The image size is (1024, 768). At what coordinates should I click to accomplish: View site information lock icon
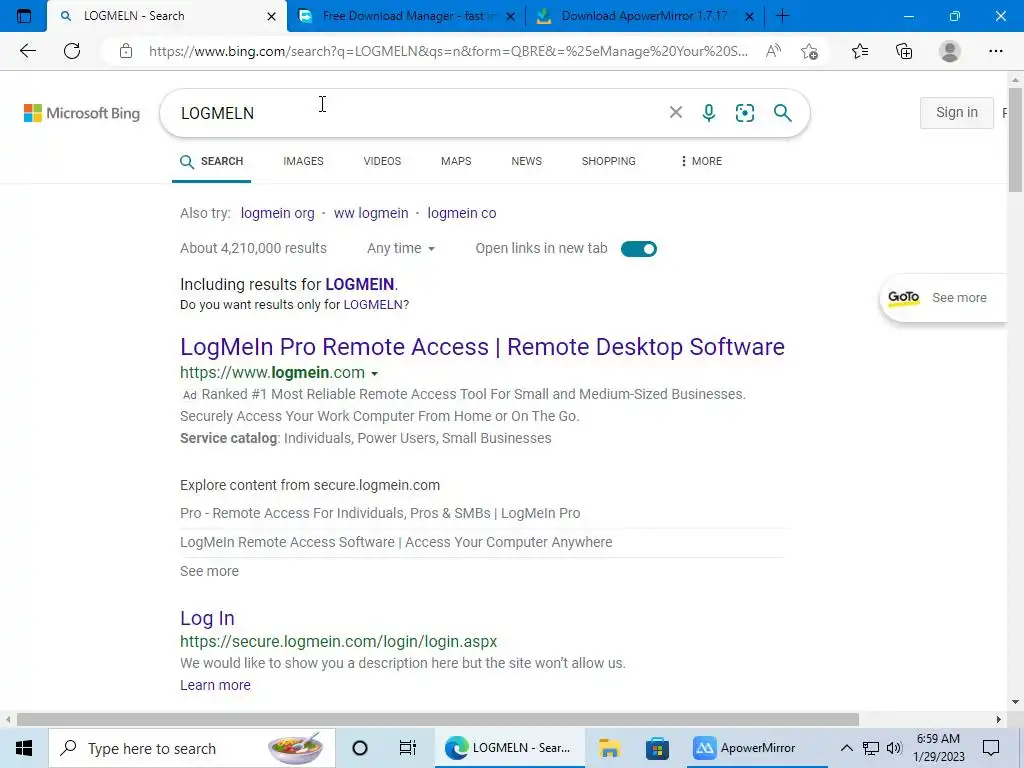click(126, 51)
